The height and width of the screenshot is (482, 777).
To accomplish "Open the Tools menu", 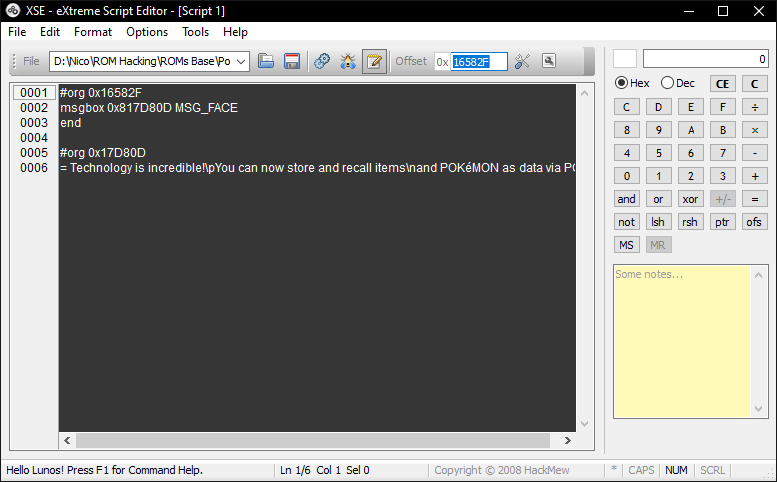I will point(195,32).
